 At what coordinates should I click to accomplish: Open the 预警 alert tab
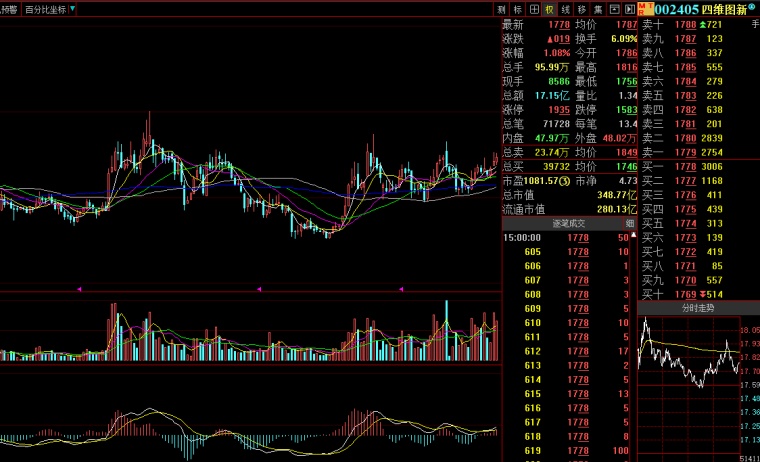coord(9,9)
